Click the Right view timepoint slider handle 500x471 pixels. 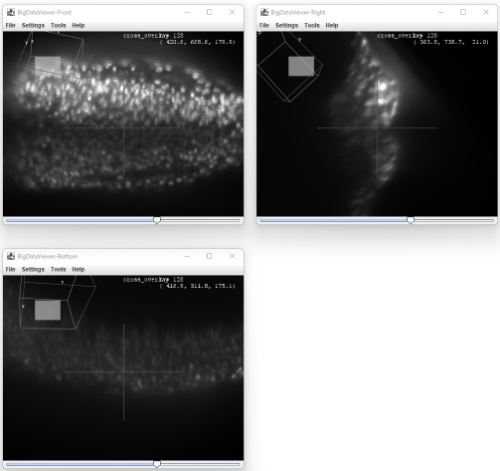click(411, 220)
